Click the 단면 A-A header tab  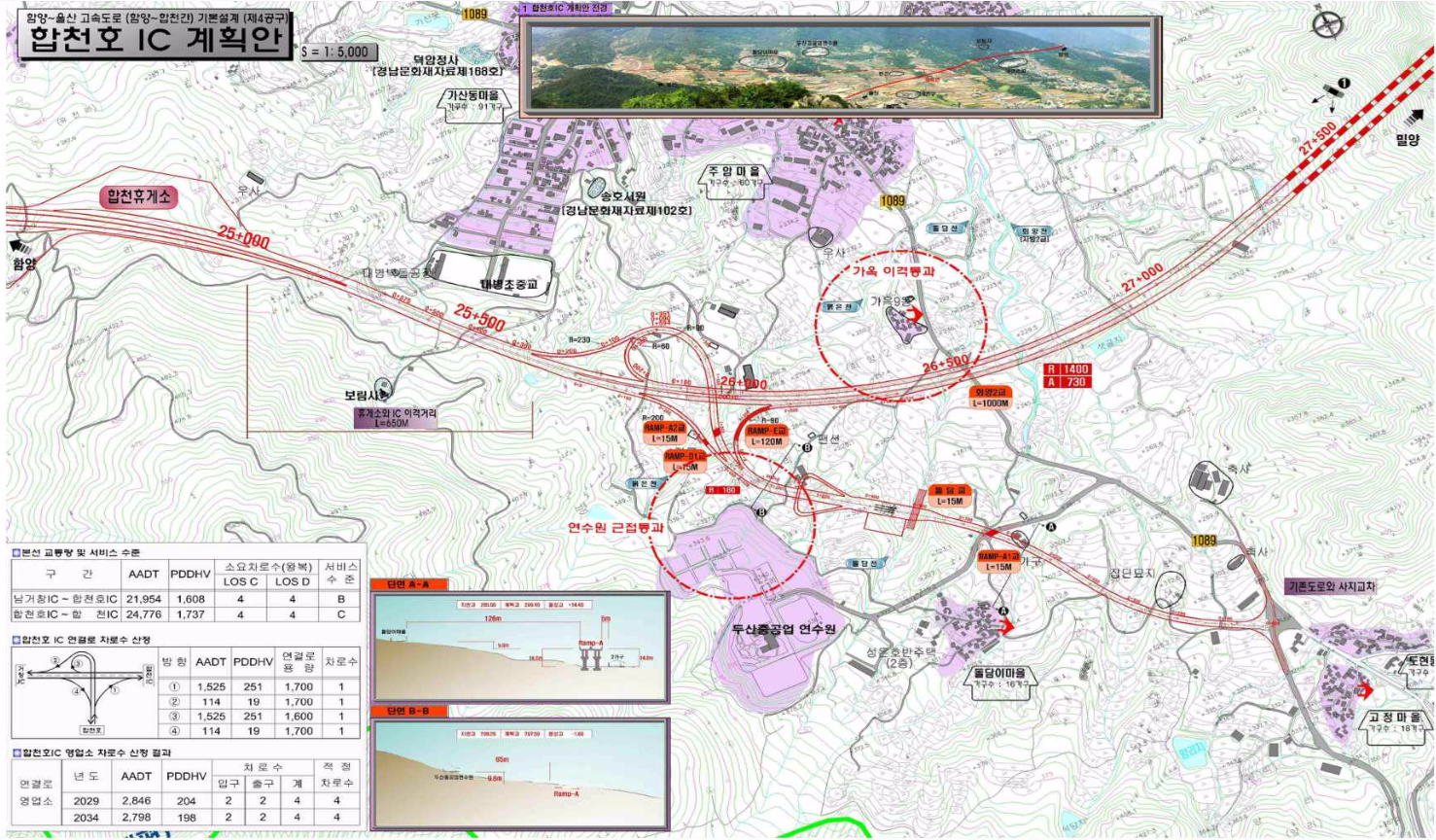[x=408, y=584]
